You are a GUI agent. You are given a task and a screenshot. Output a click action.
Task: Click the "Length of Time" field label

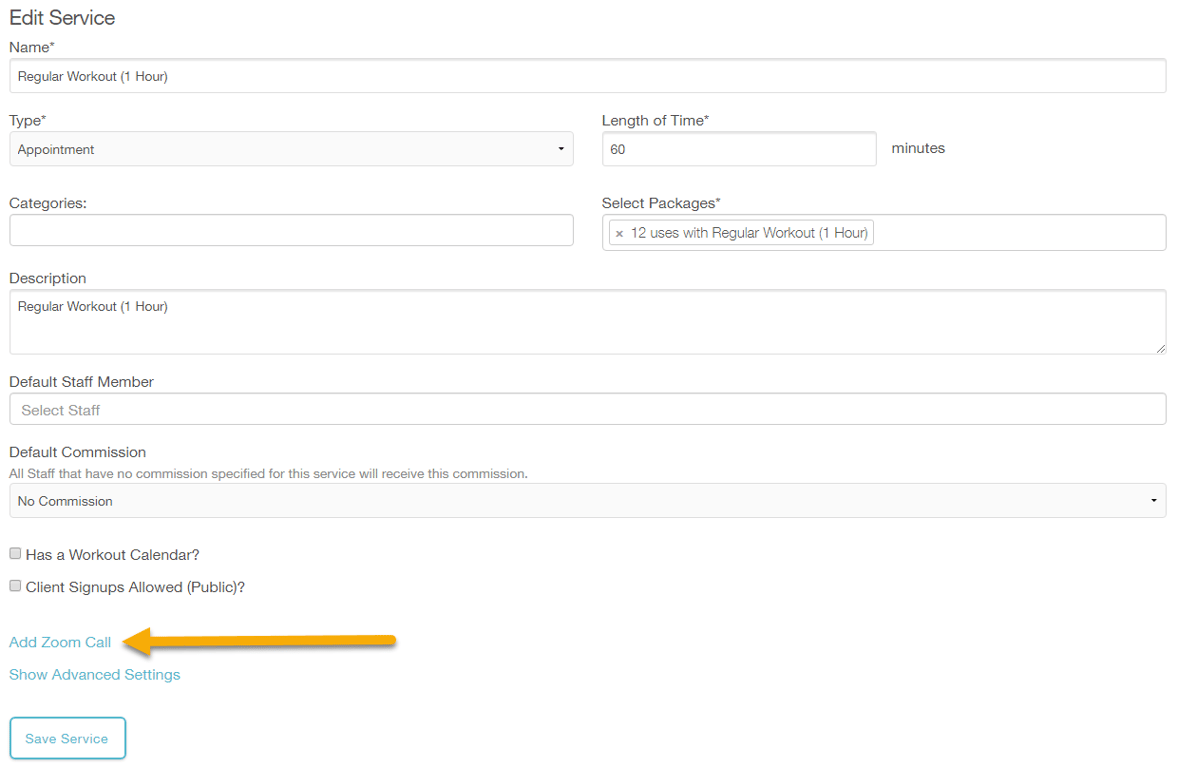[655, 121]
